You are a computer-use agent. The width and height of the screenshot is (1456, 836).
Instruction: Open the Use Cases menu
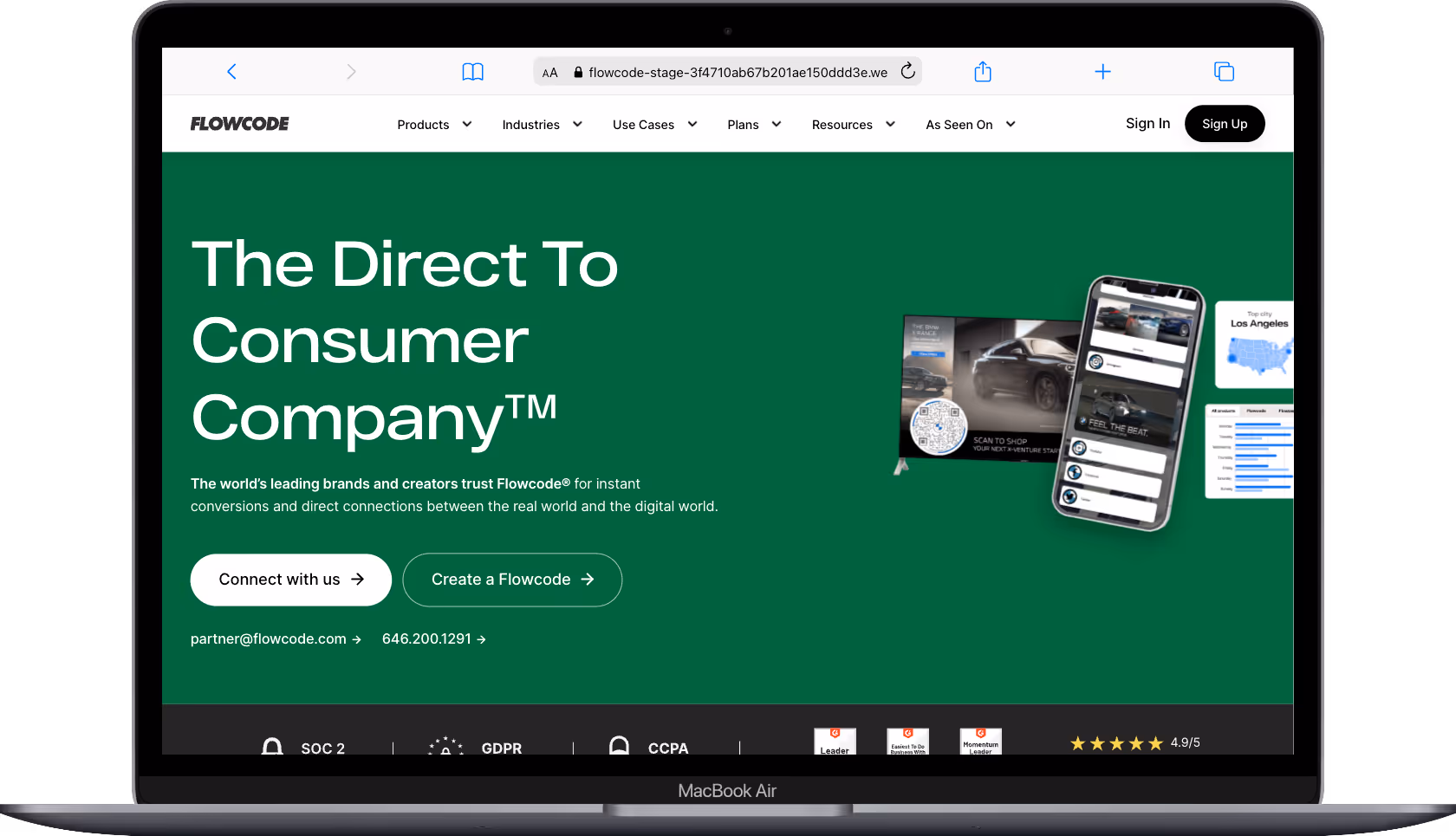pyautogui.click(x=643, y=125)
